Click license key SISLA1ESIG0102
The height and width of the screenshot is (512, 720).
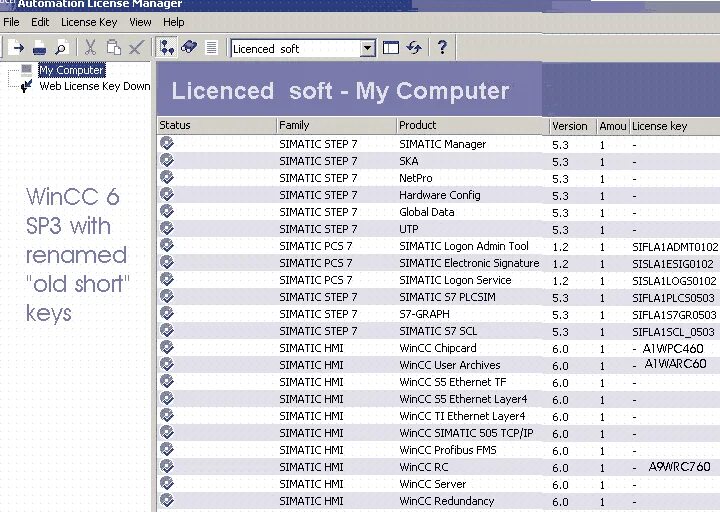pos(673,264)
